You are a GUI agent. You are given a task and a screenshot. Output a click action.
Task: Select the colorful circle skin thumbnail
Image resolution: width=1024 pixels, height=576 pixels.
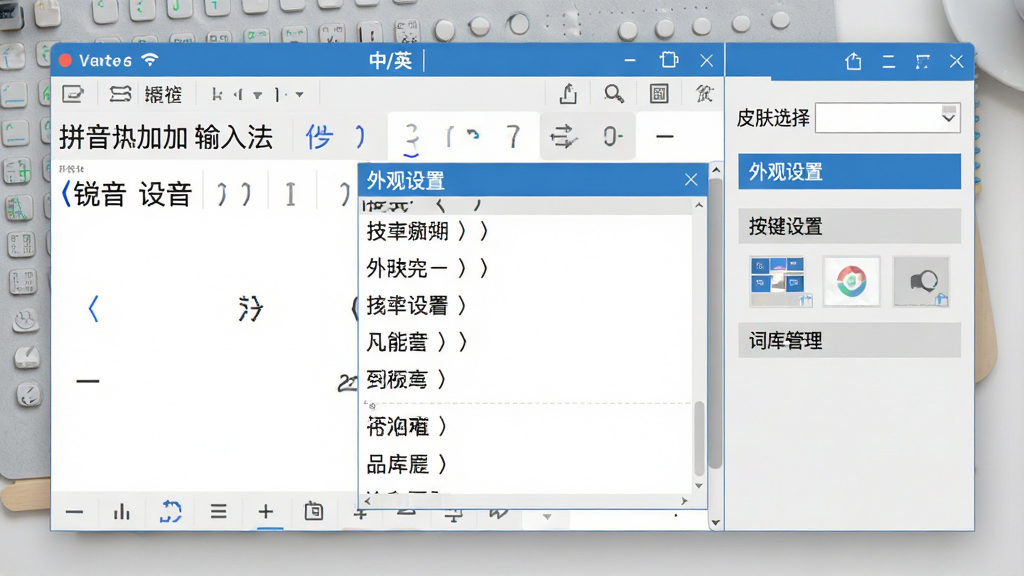pos(851,281)
